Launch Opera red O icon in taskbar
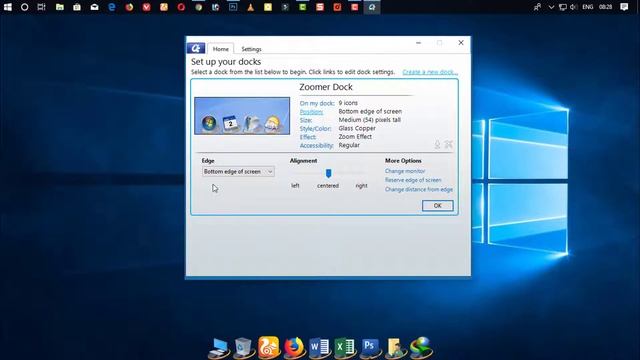Image resolution: width=640 pixels, height=360 pixels. (181, 7)
